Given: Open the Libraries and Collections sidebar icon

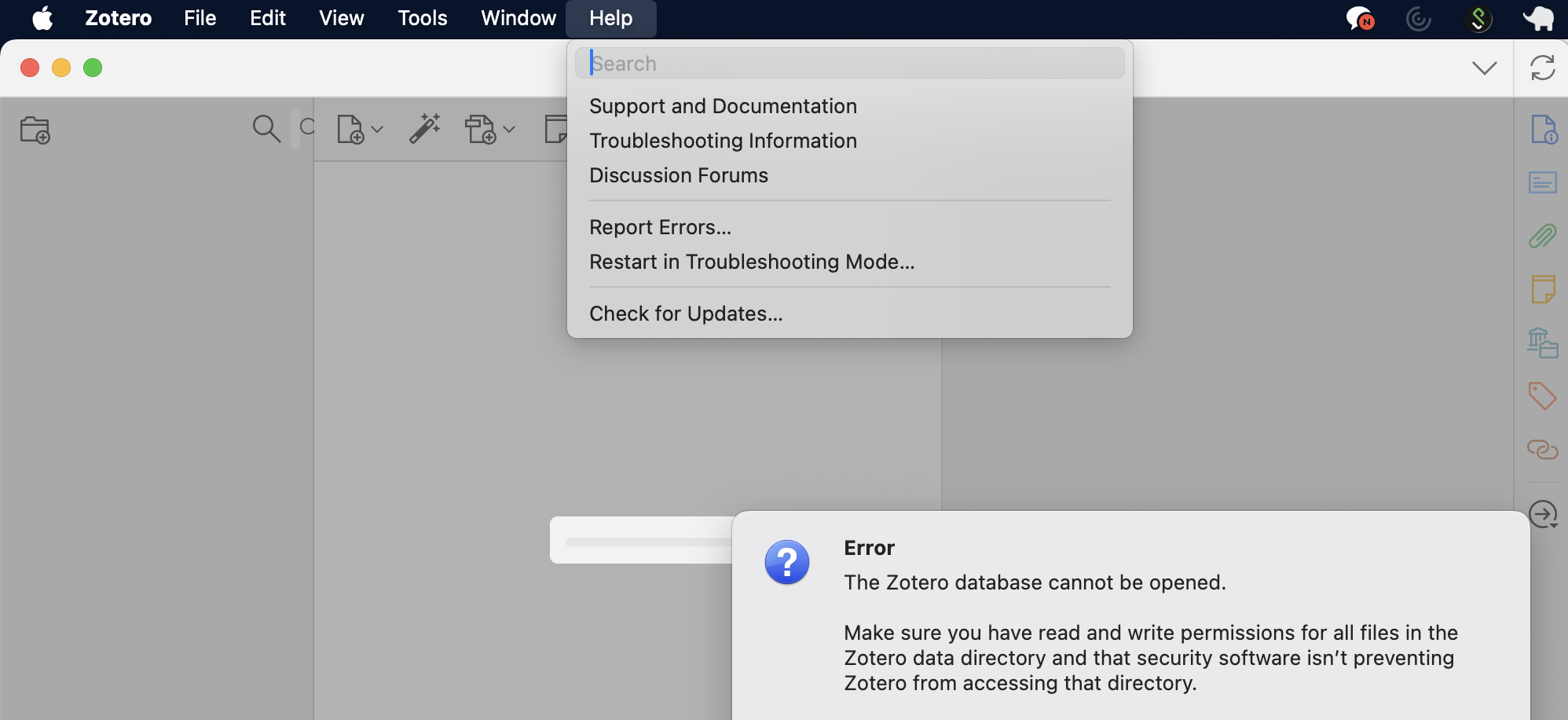Looking at the screenshot, I should pyautogui.click(x=1543, y=343).
